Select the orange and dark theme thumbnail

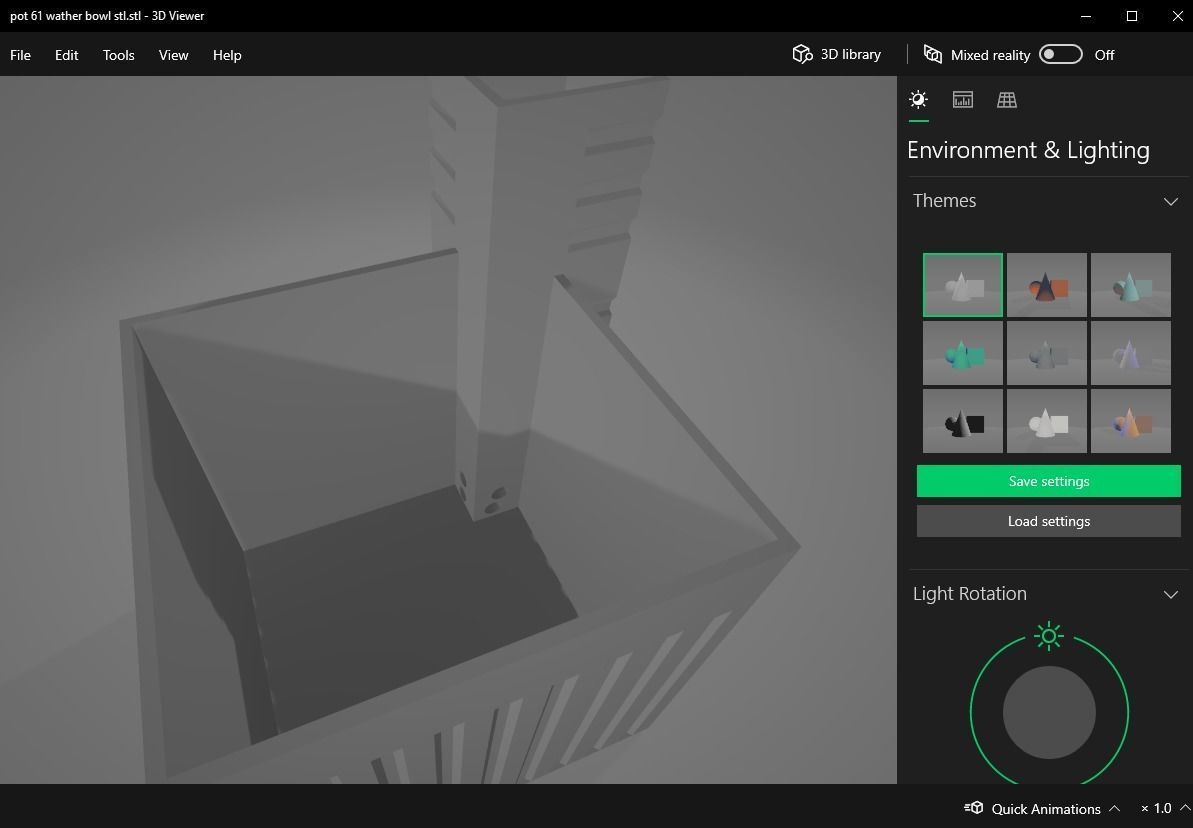(1047, 285)
